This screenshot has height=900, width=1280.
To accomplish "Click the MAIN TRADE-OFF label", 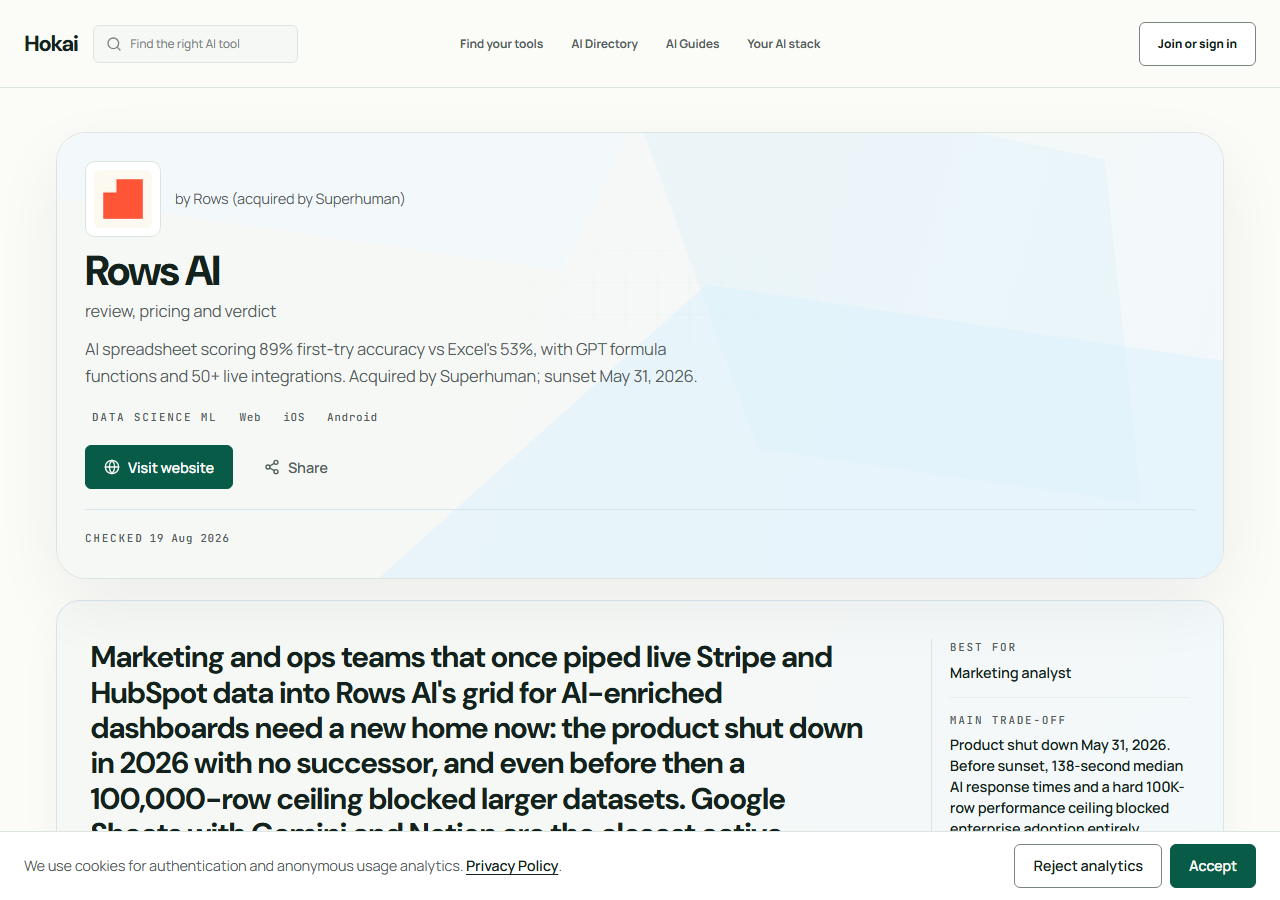I will 1008,720.
